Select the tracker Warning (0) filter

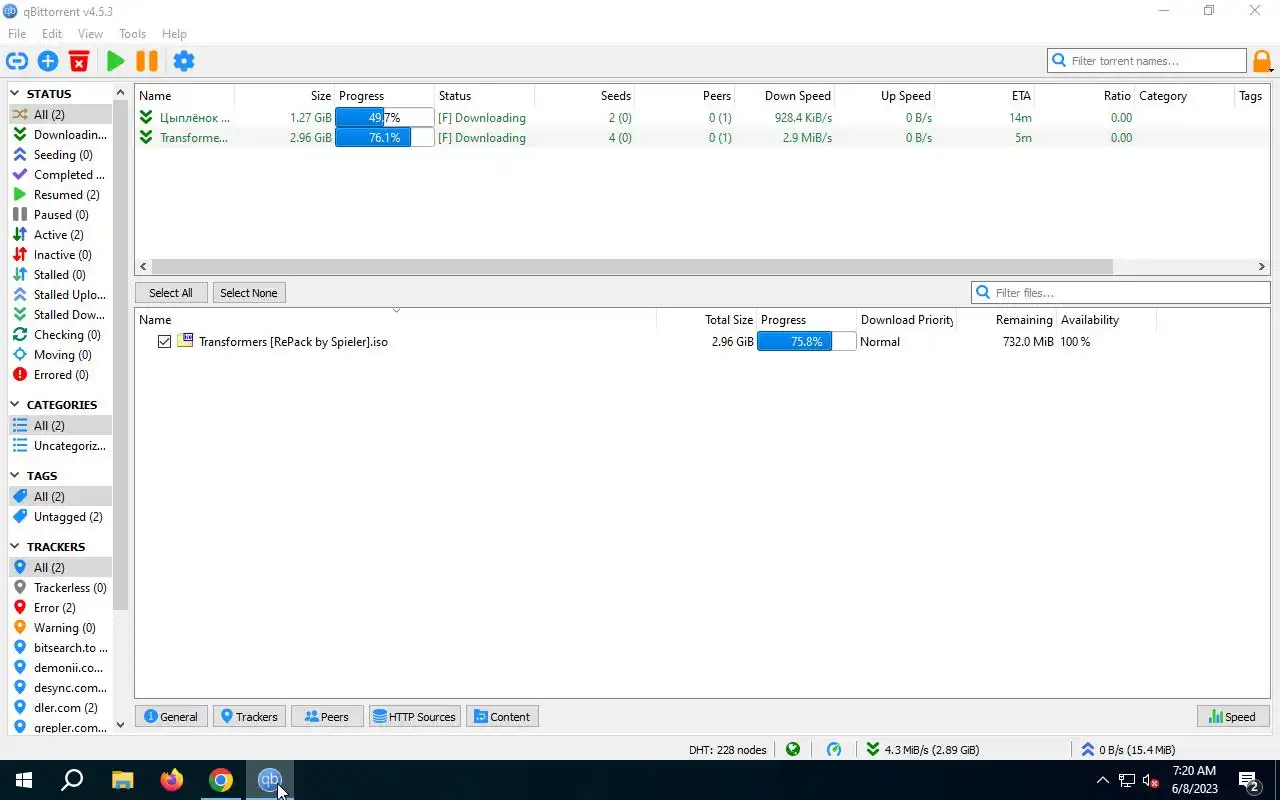click(60, 628)
